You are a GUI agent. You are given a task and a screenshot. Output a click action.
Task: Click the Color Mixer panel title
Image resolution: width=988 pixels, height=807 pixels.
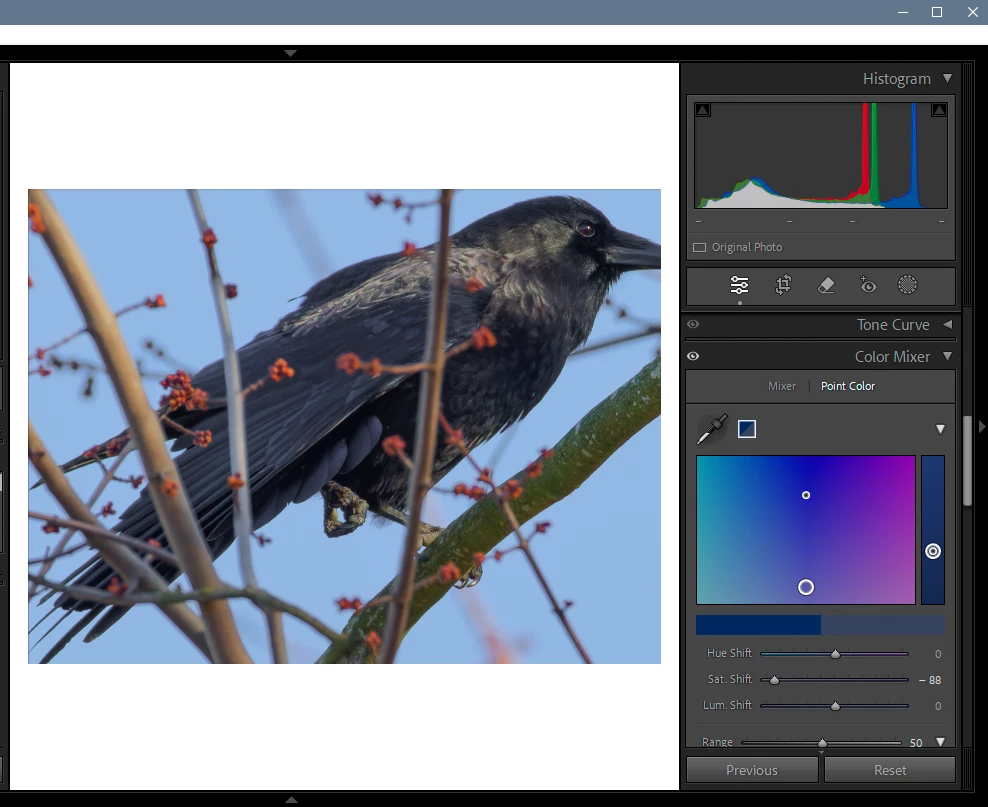(892, 357)
